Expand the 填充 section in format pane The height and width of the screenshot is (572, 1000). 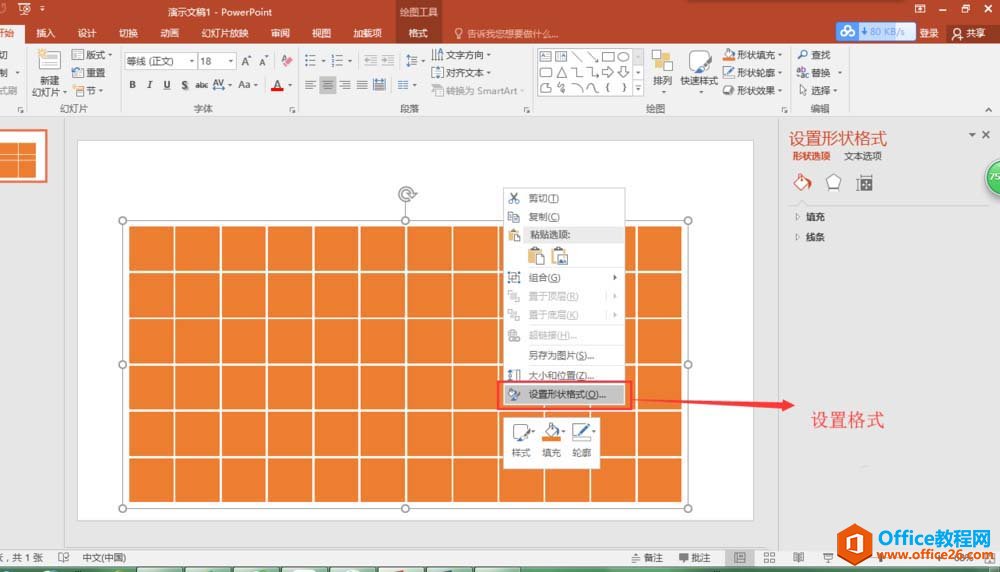point(814,217)
